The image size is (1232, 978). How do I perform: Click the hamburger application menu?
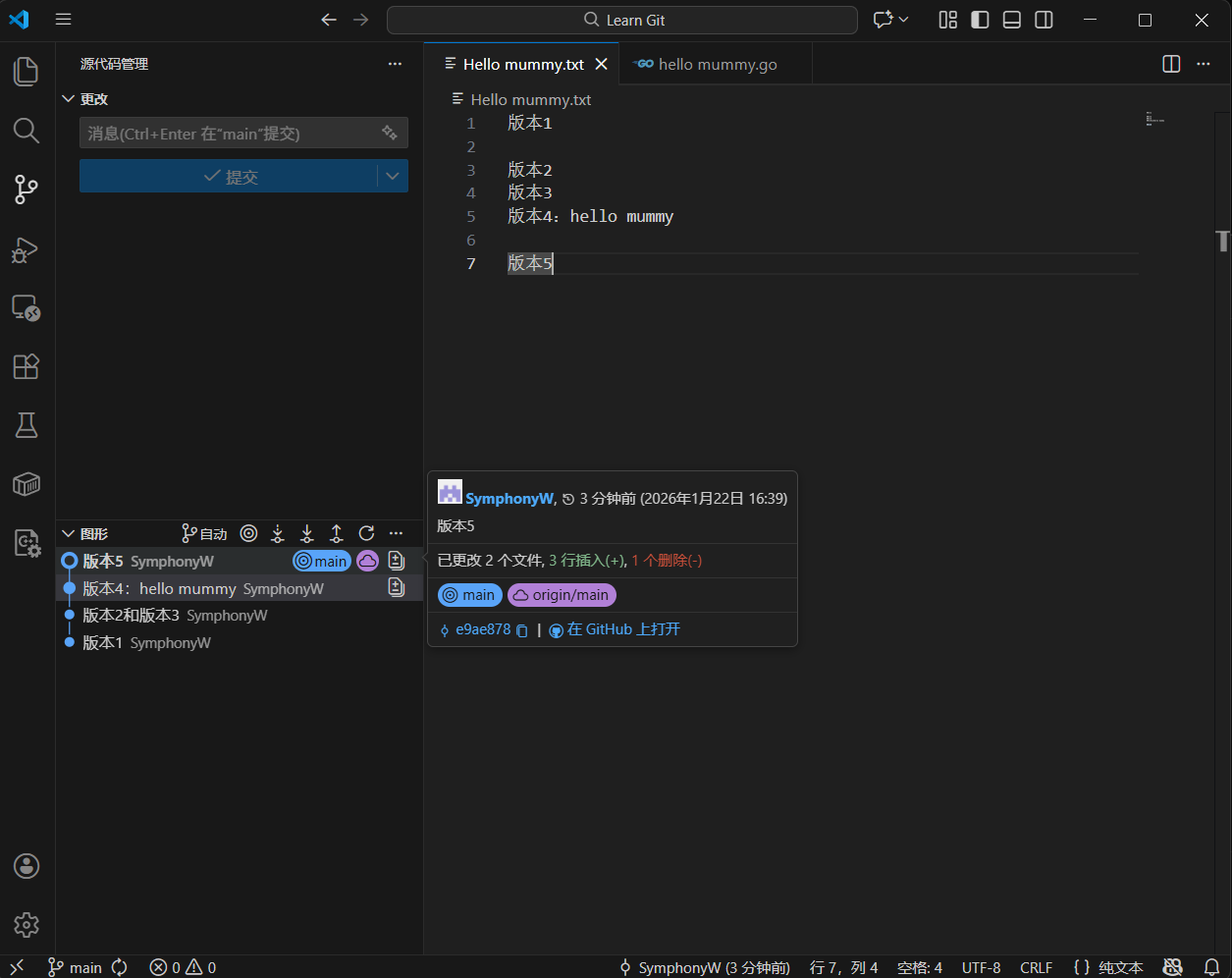[x=64, y=20]
